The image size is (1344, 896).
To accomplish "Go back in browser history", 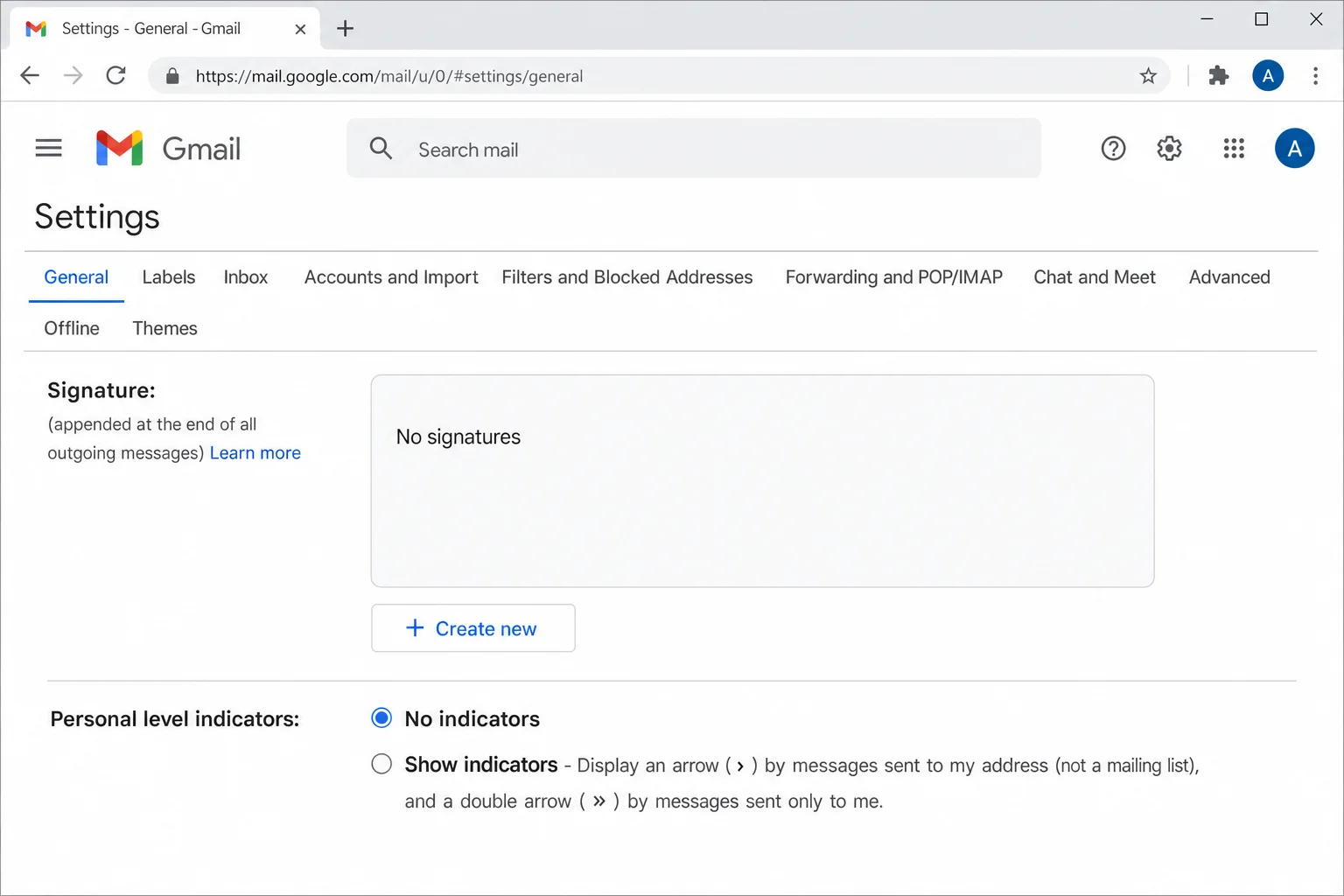I will click(30, 75).
